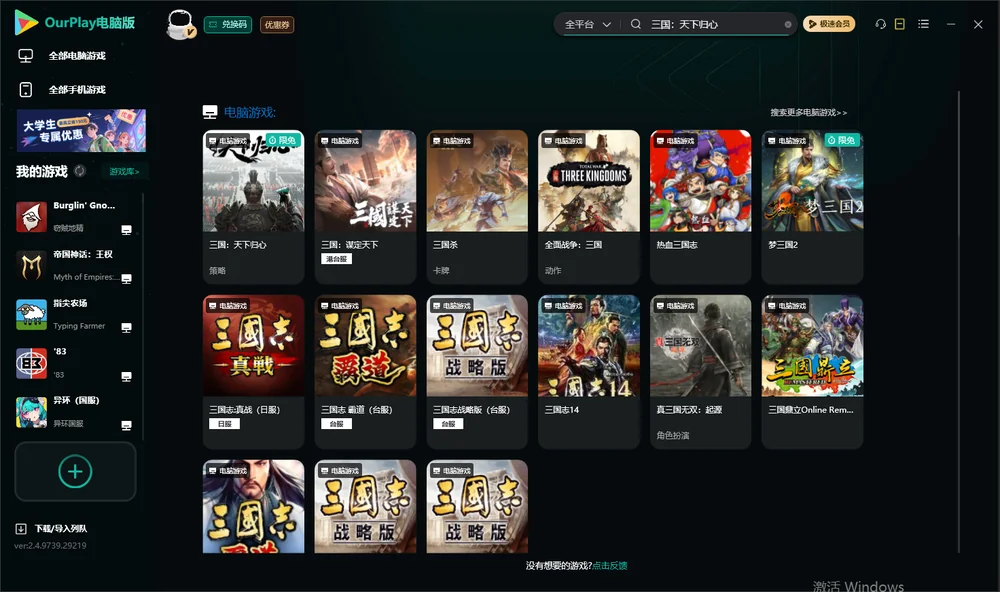Open the user avatar profile
The height and width of the screenshot is (592, 1000).
[180, 24]
